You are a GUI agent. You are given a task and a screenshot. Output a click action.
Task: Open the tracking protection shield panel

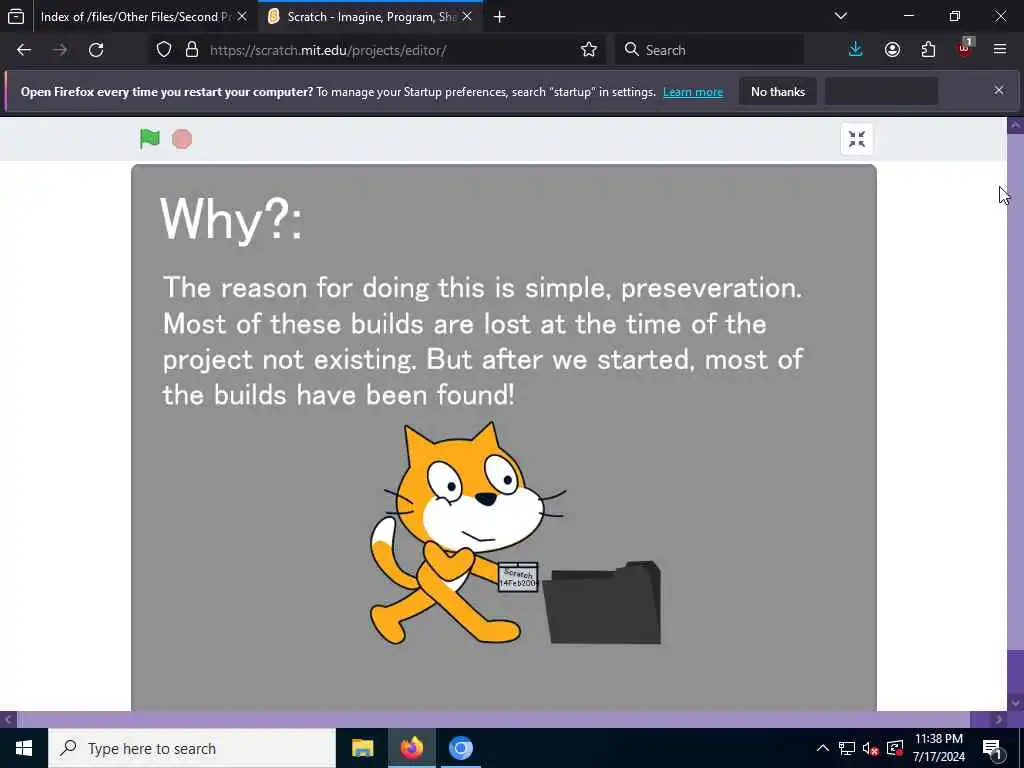164,50
